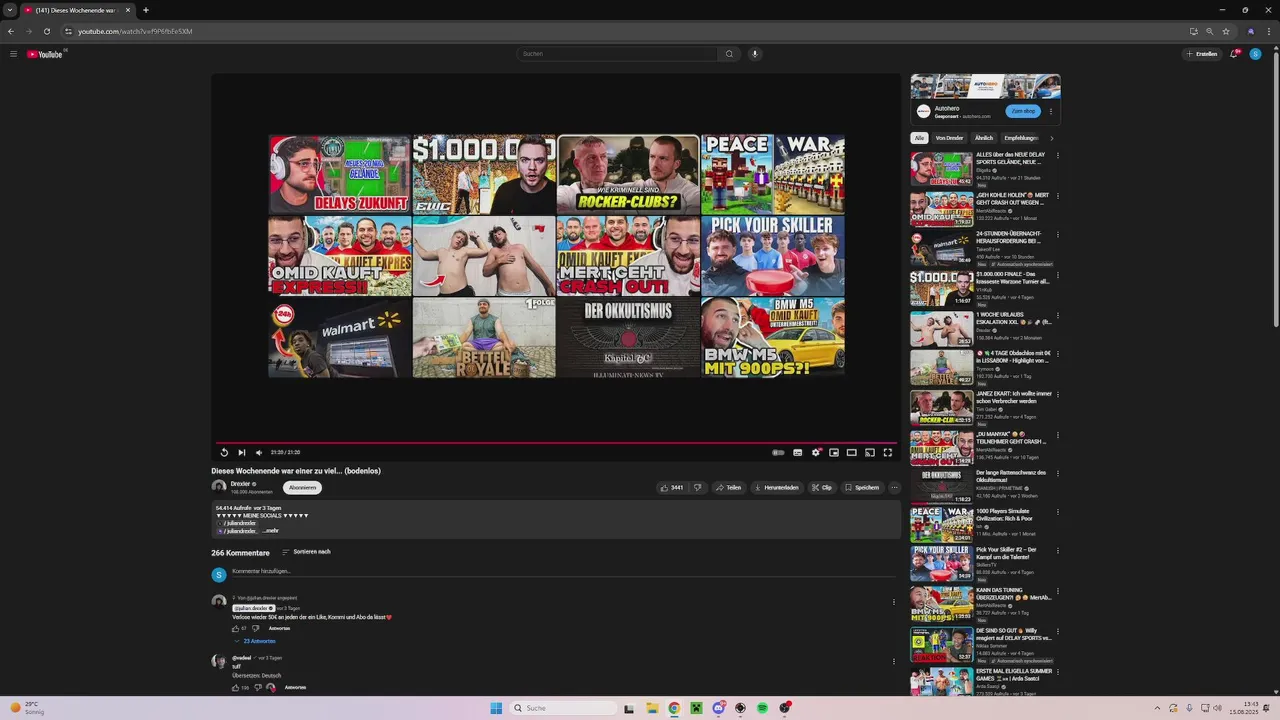
Task: Cast video to TV icon
Action: 870,452
